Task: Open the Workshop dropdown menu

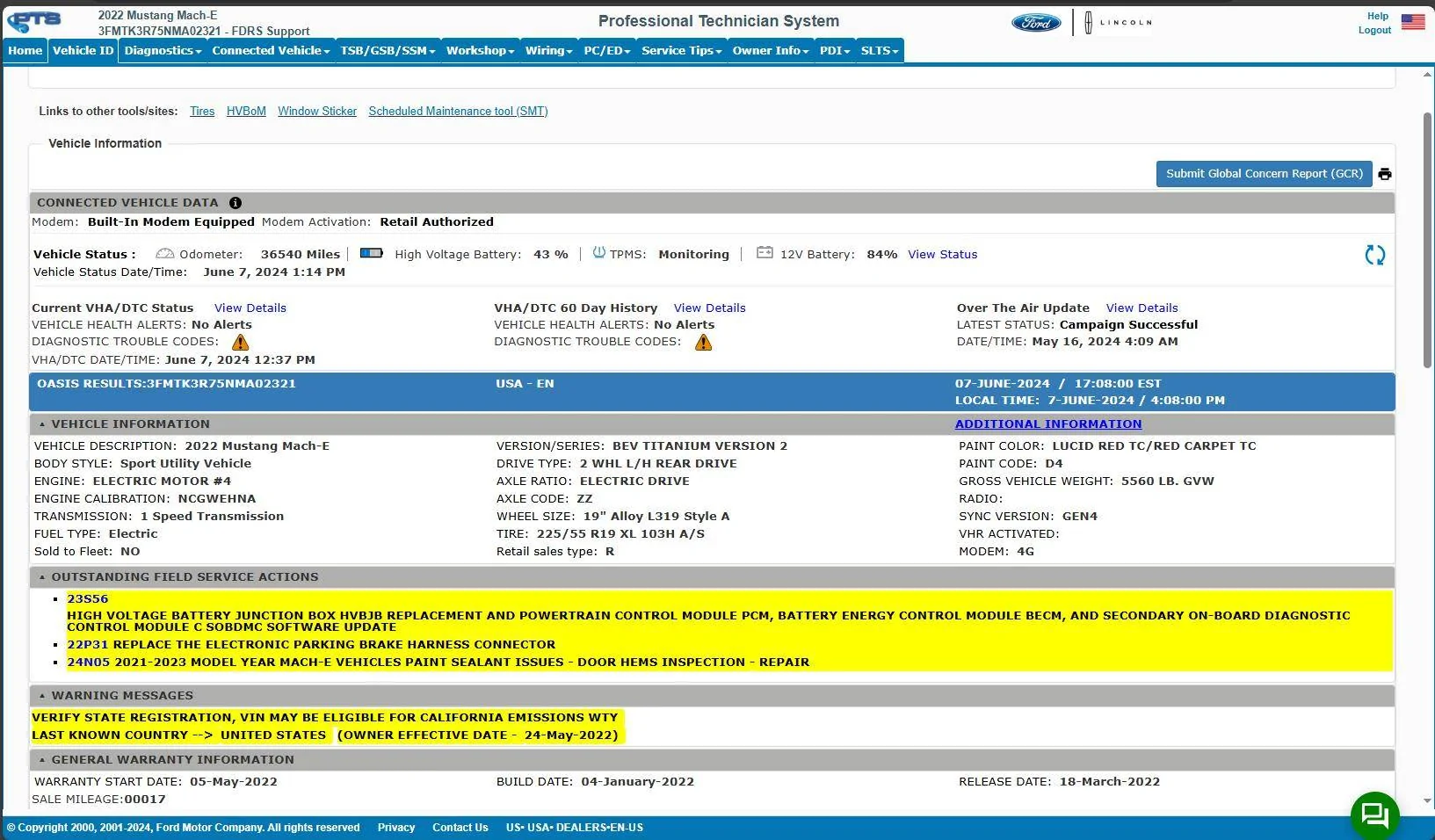Action: click(480, 51)
